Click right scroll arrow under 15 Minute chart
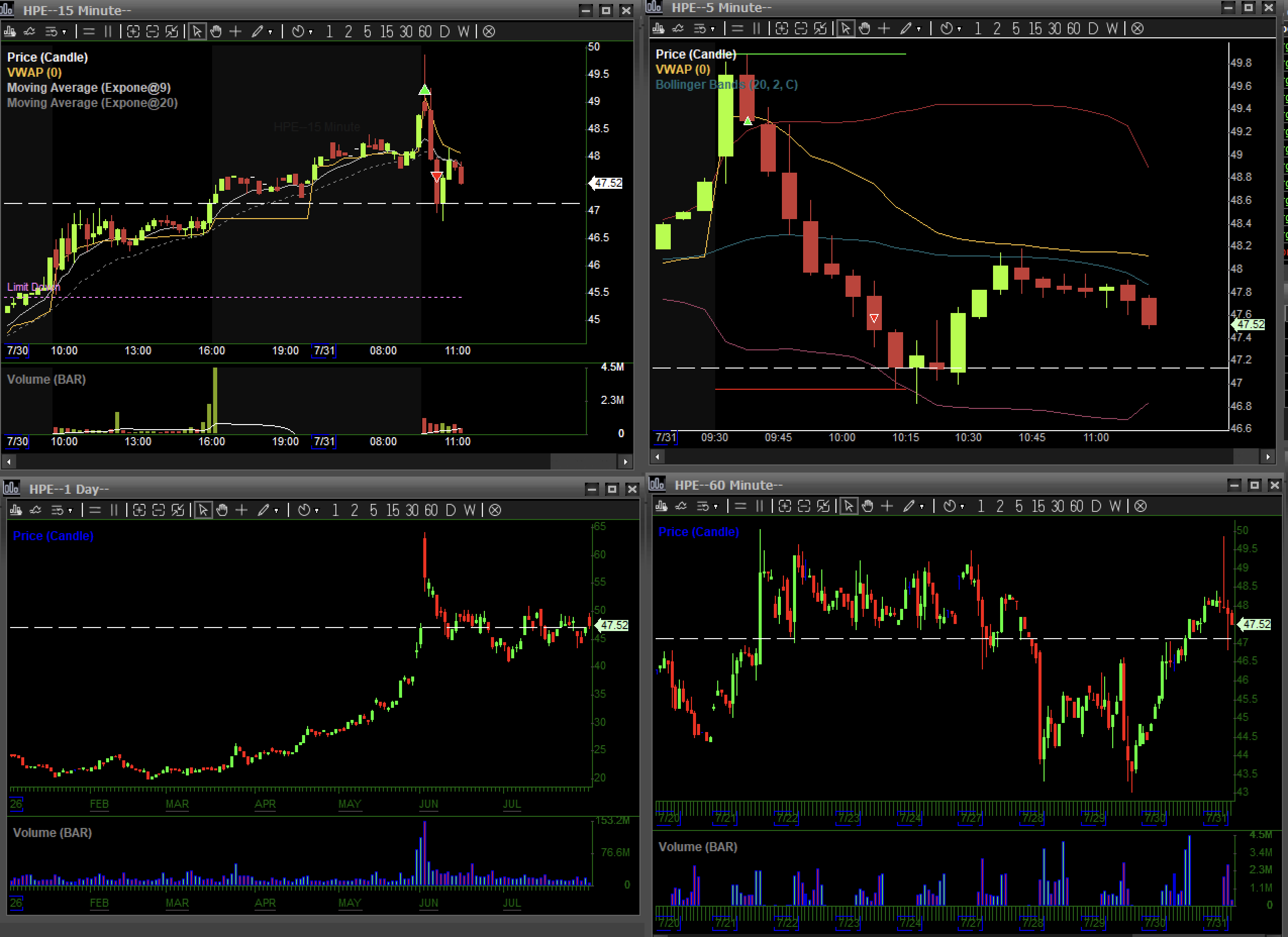The image size is (1288, 937). 625,461
